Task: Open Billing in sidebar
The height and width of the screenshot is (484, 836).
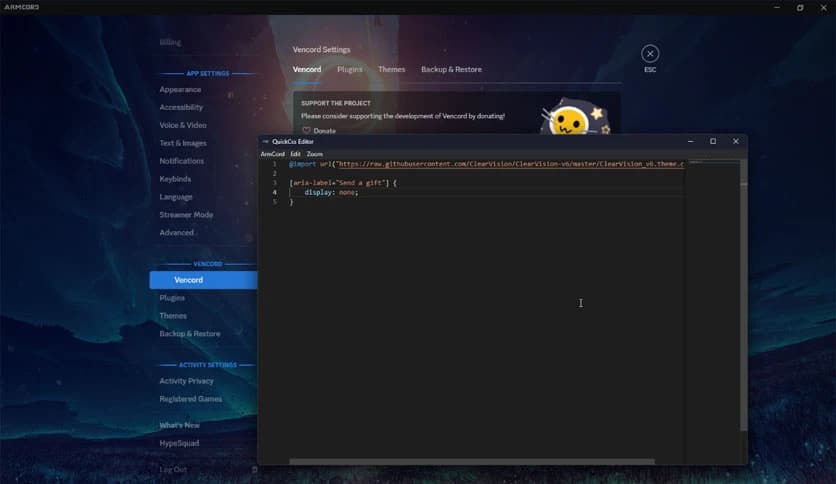Action: [x=170, y=42]
